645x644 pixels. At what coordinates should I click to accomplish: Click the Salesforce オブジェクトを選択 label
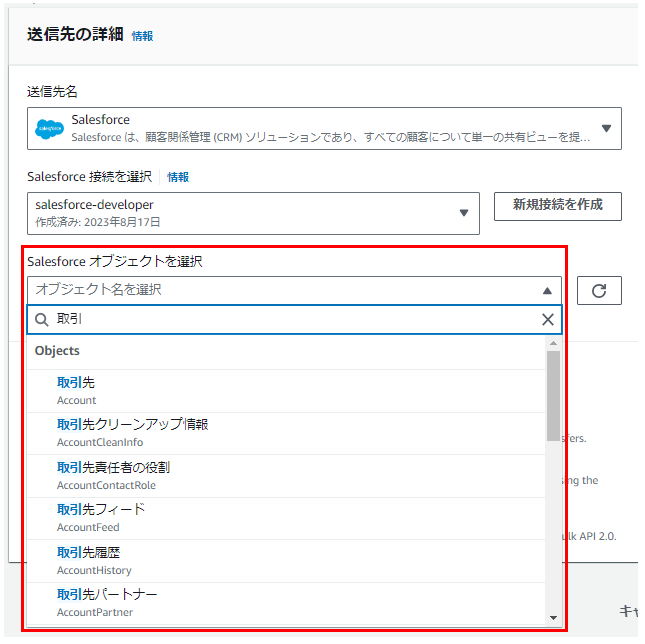(x=115, y=261)
